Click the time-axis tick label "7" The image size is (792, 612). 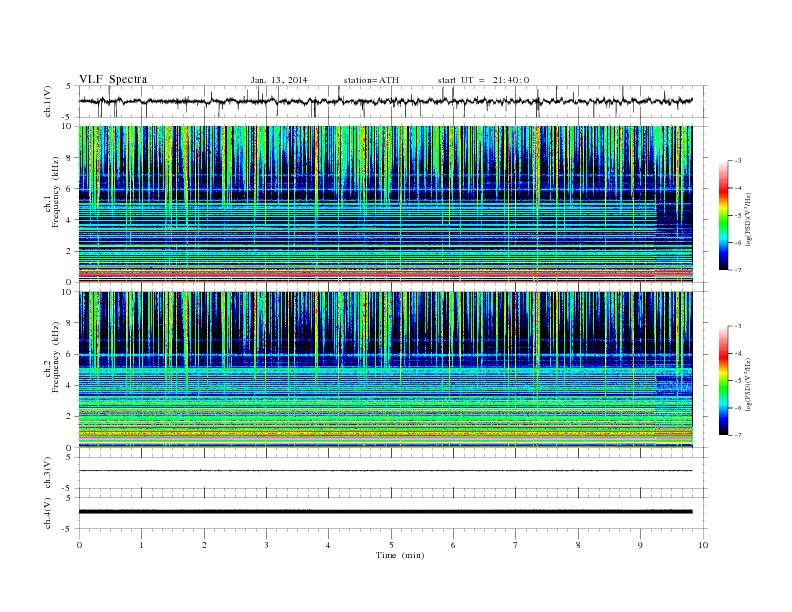pos(516,545)
